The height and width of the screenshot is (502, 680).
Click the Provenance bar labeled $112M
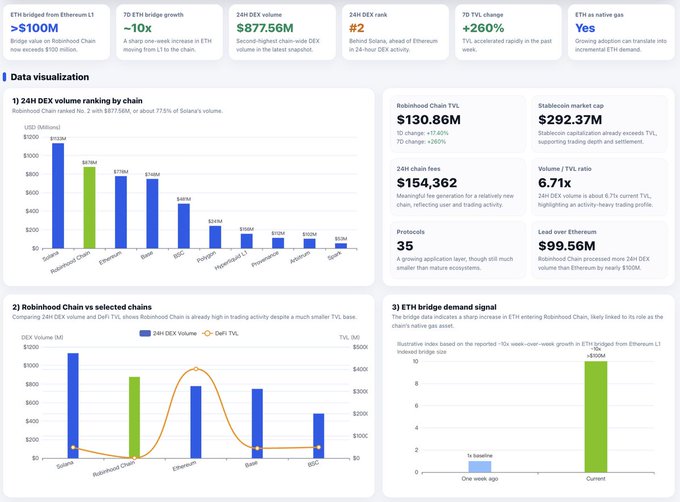click(x=278, y=243)
